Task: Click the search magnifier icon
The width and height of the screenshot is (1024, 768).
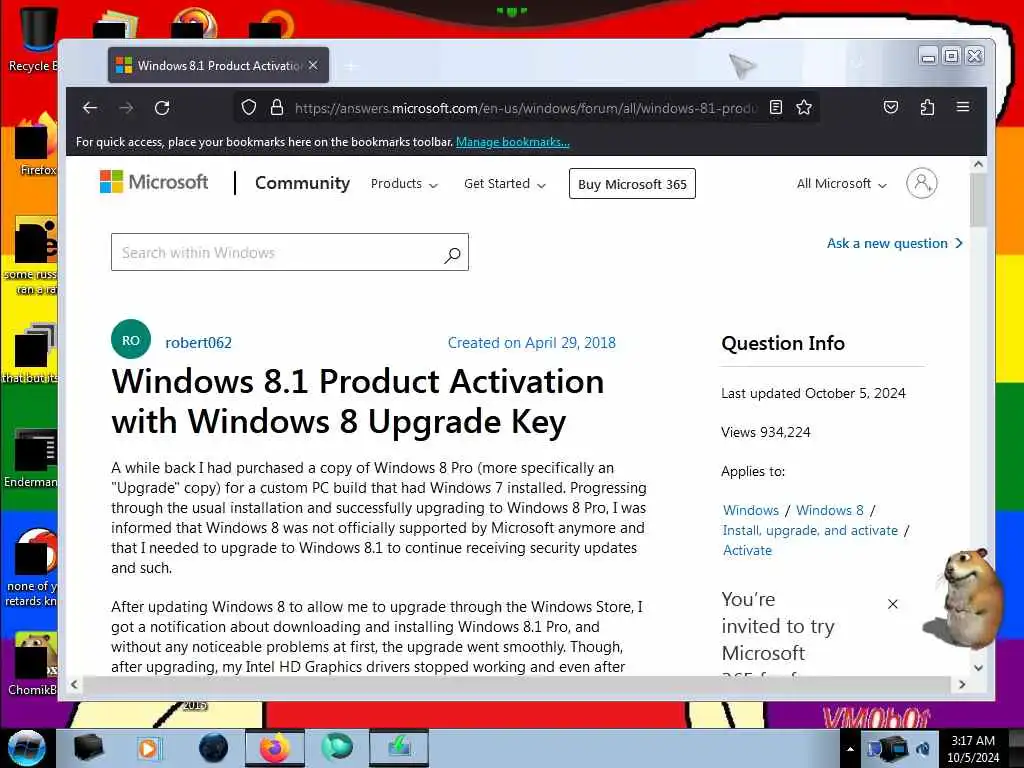Action: [x=452, y=255]
